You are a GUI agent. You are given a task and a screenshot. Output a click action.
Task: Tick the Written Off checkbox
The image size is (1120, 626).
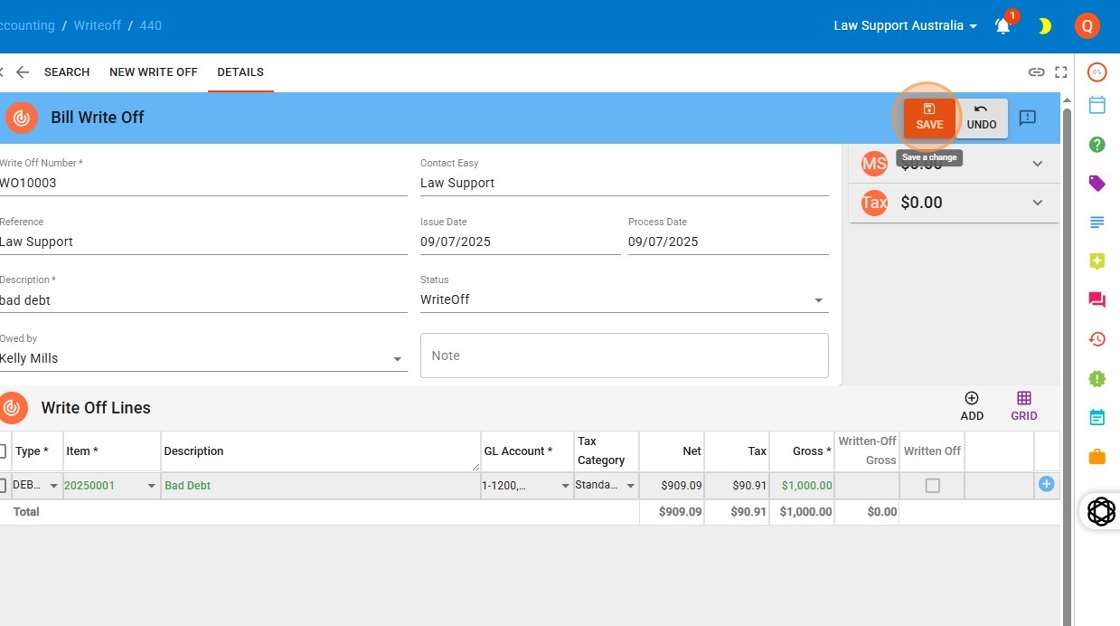pyautogui.click(x=932, y=486)
